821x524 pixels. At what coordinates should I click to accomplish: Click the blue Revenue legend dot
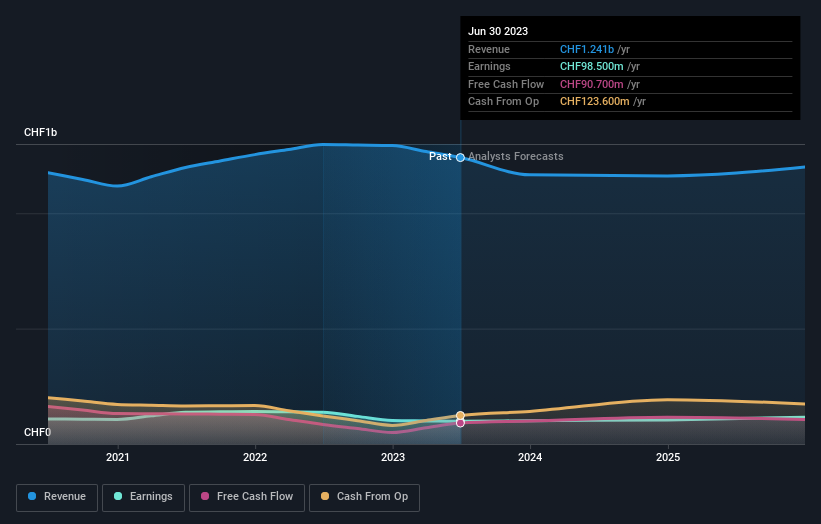(x=32, y=496)
